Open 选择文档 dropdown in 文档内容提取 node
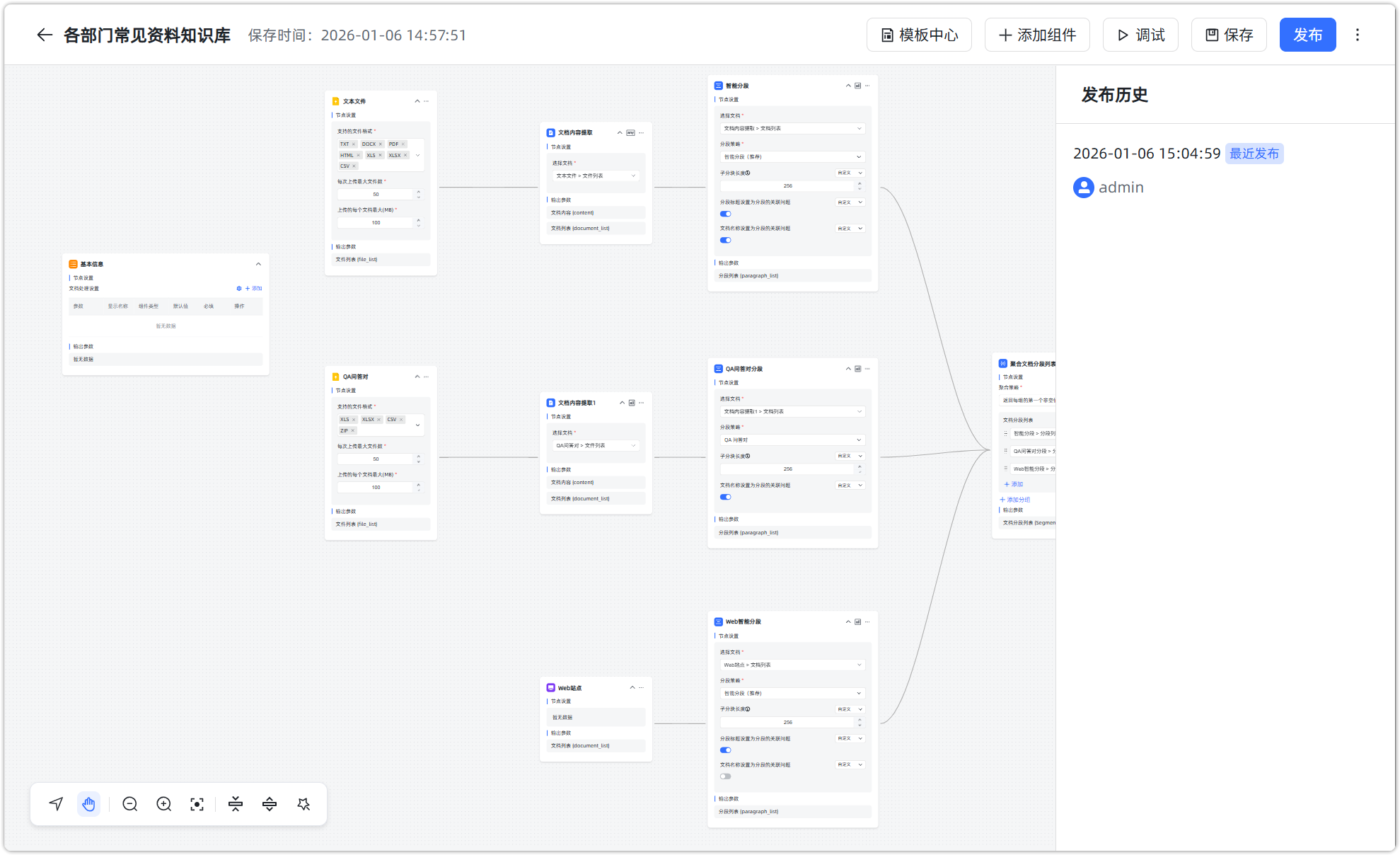The image size is (1400, 855). (x=596, y=176)
